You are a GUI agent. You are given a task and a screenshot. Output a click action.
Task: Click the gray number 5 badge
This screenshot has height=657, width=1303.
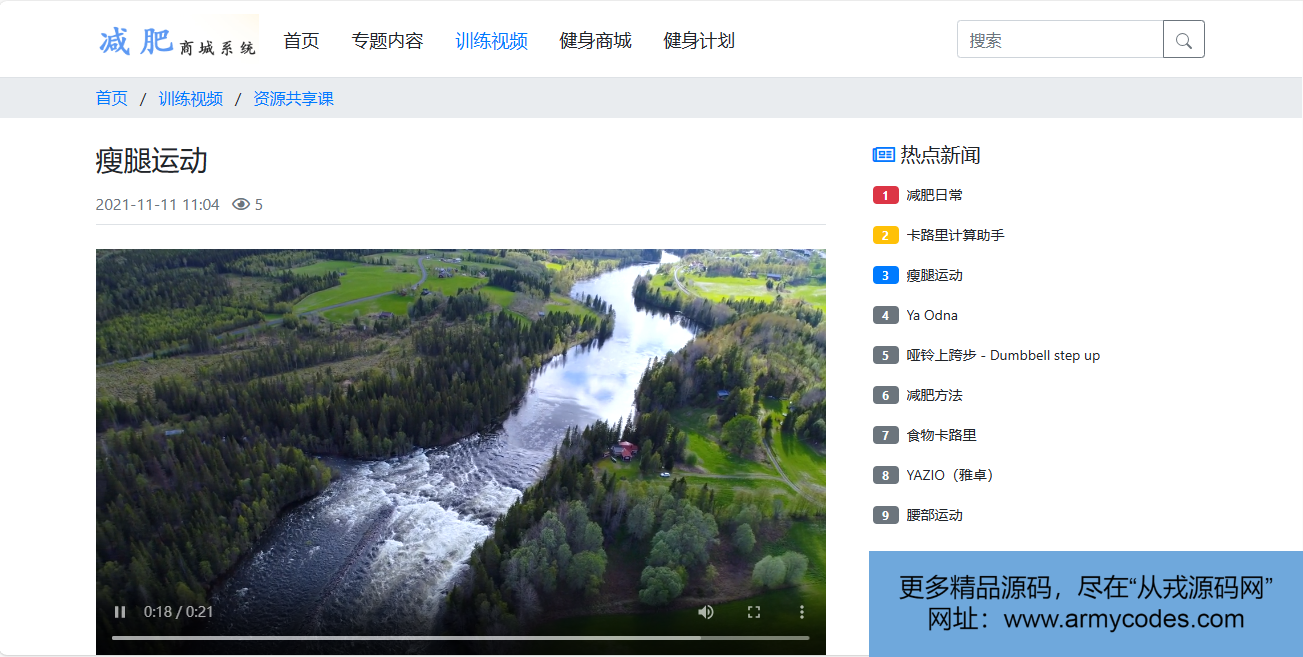click(x=886, y=355)
